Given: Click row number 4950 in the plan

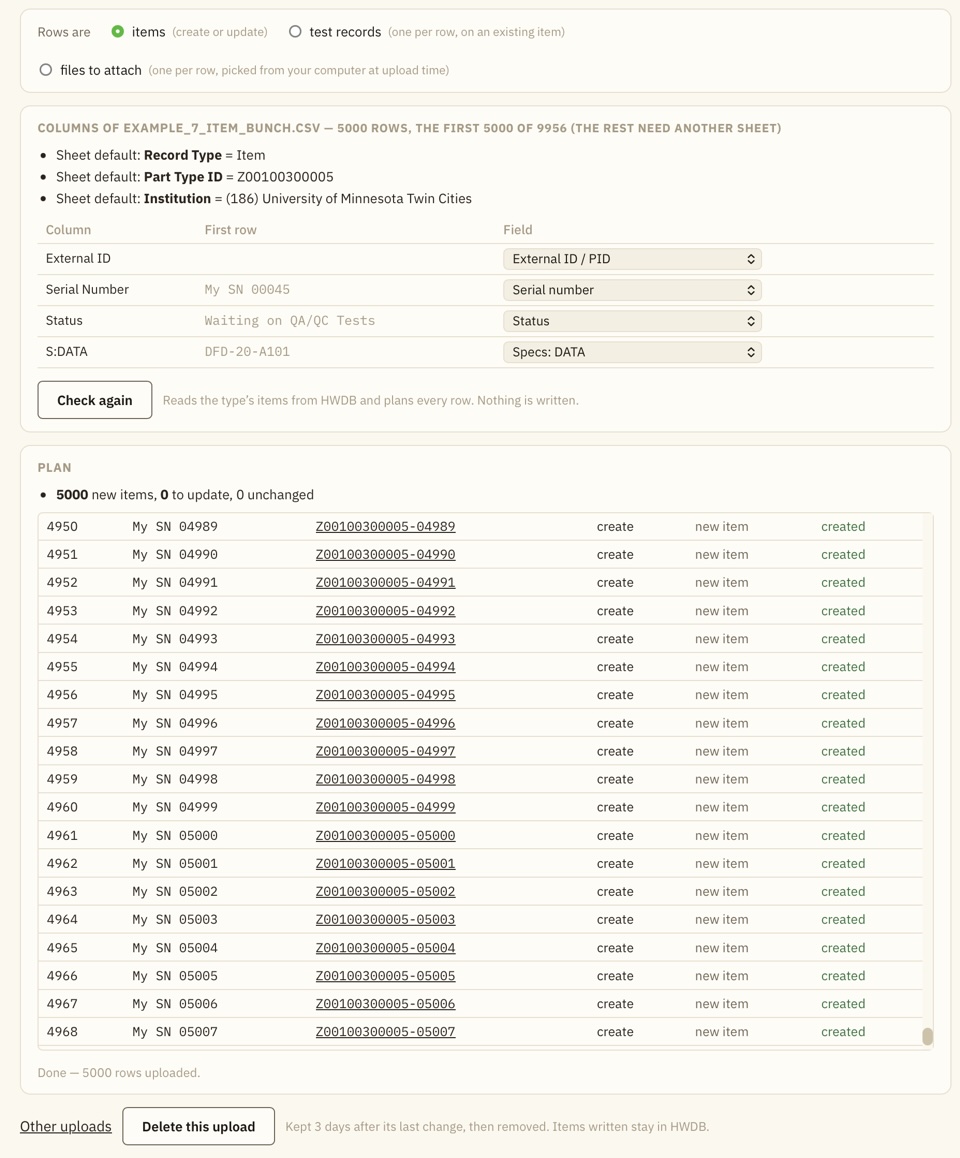Looking at the screenshot, I should coord(62,527).
